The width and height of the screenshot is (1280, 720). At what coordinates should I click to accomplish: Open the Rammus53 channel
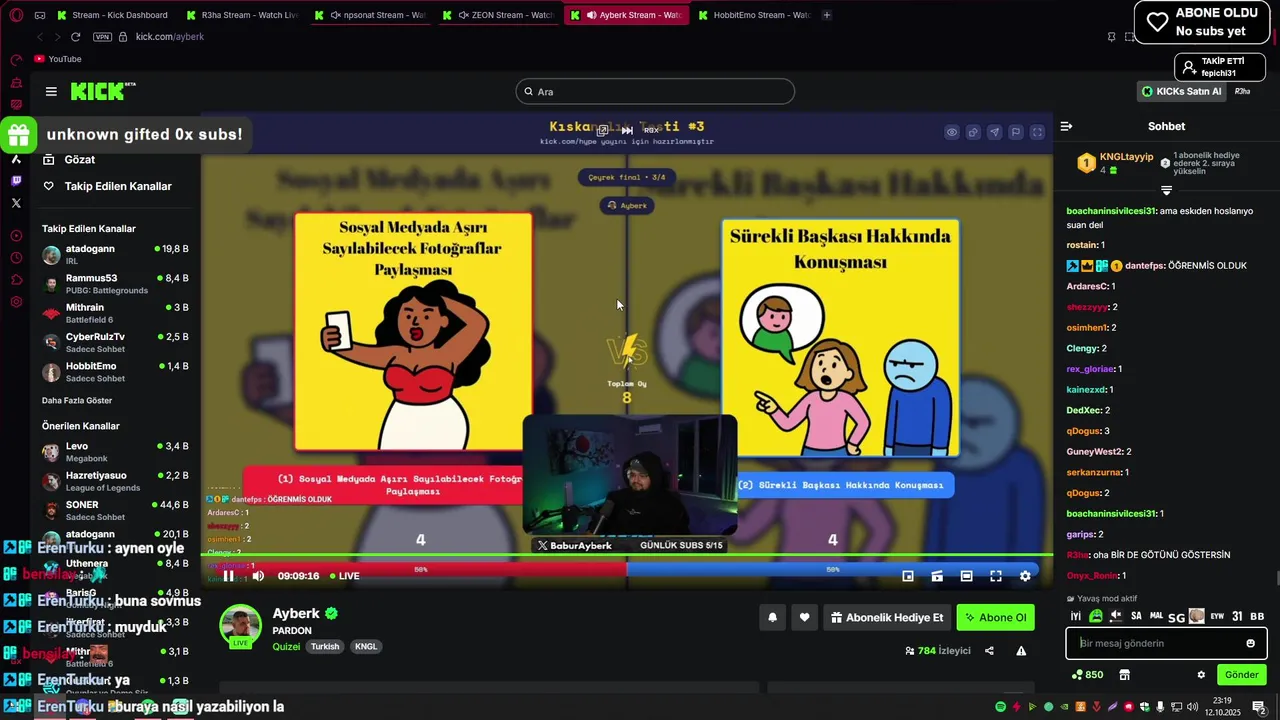tap(115, 284)
